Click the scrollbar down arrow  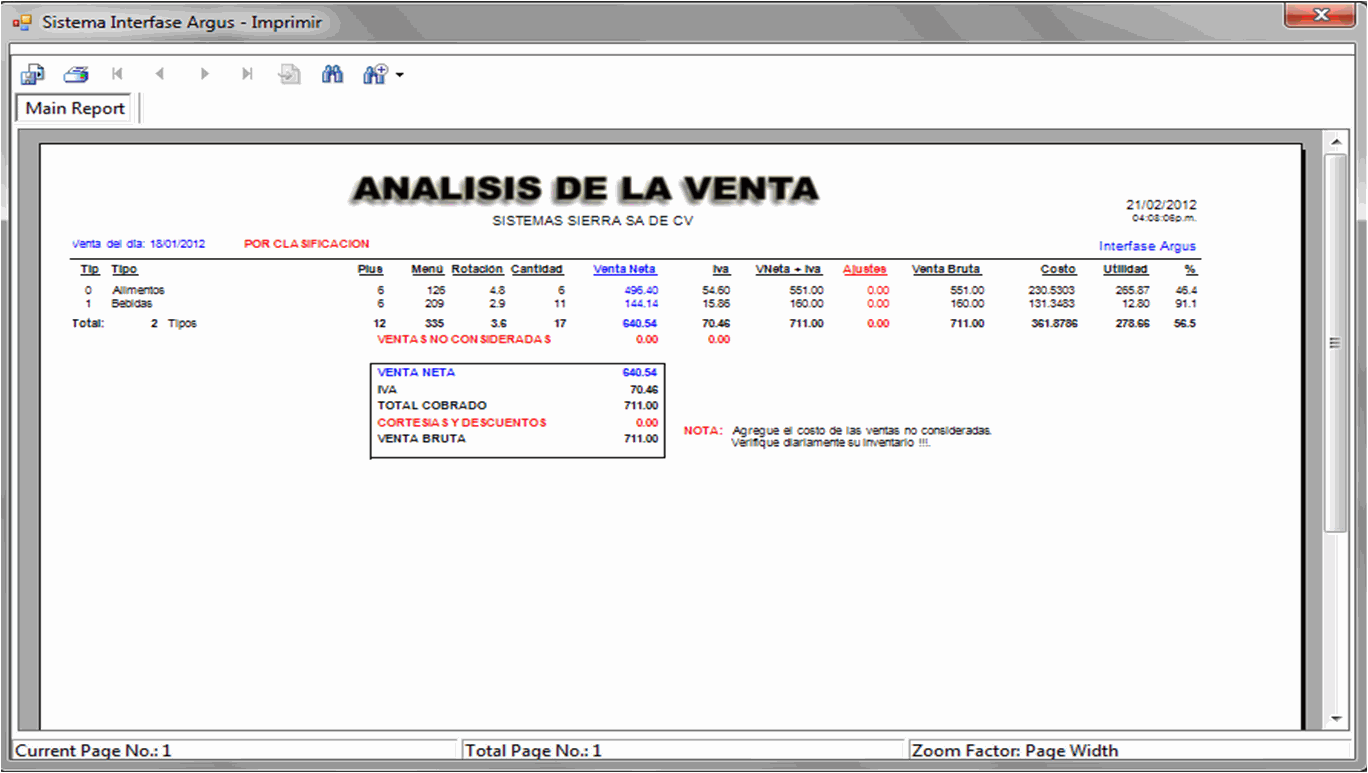(x=1335, y=719)
